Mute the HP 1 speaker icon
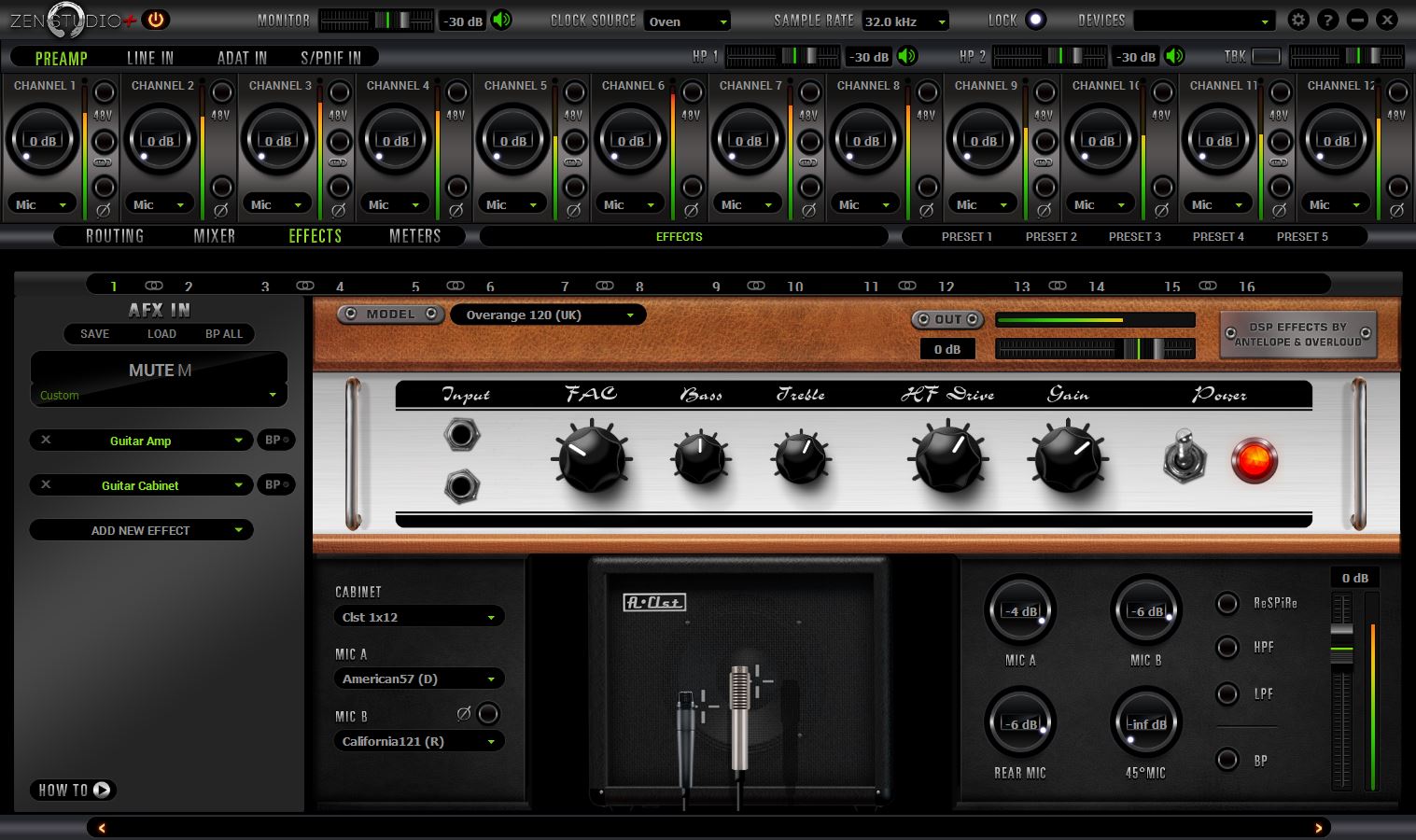Screen dimensions: 1416x840 point(907,56)
